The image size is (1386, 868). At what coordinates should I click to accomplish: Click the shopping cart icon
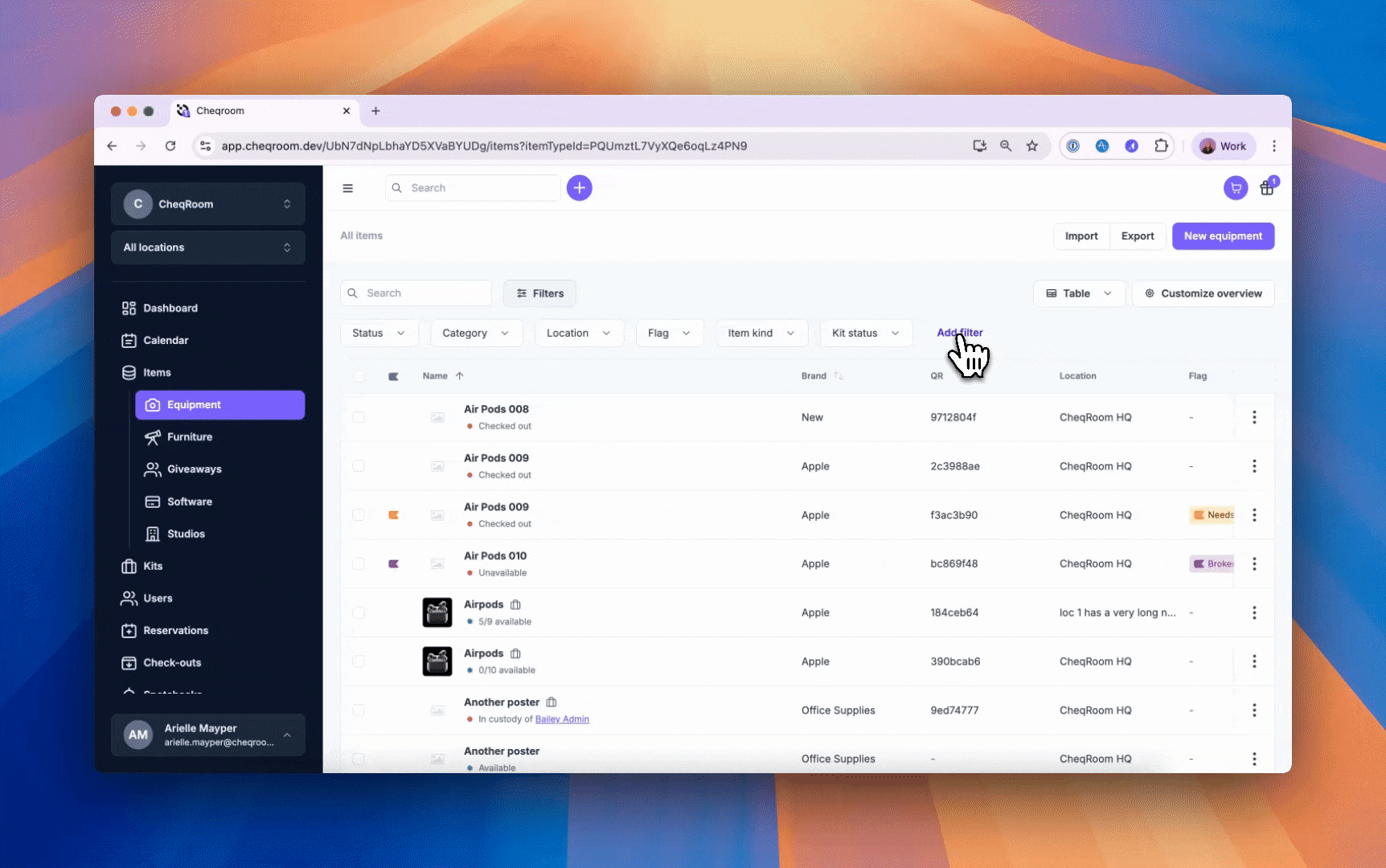1235,188
